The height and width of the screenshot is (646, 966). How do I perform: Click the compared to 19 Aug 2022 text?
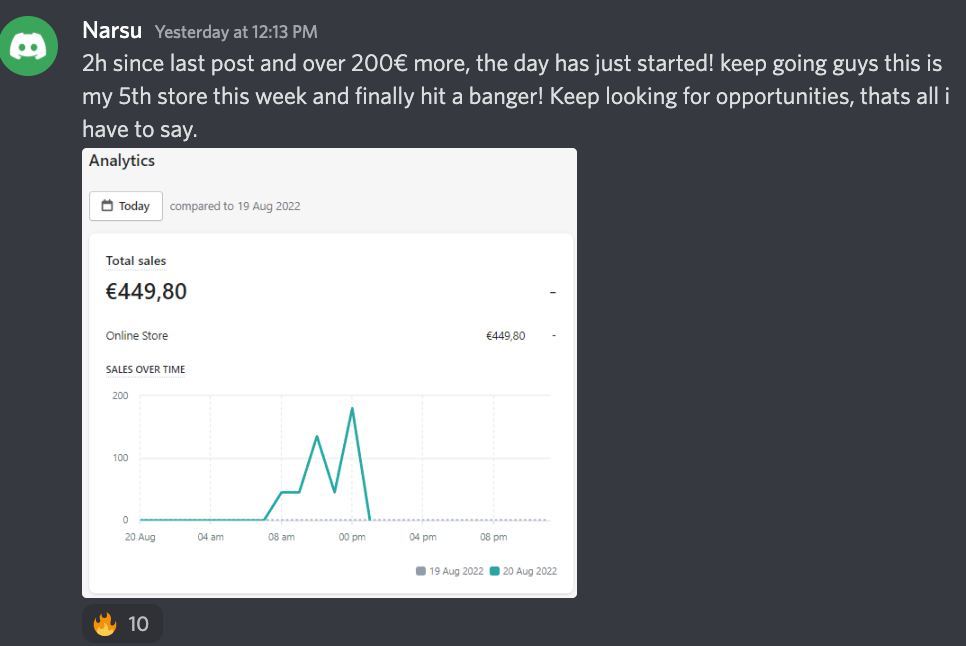(235, 206)
